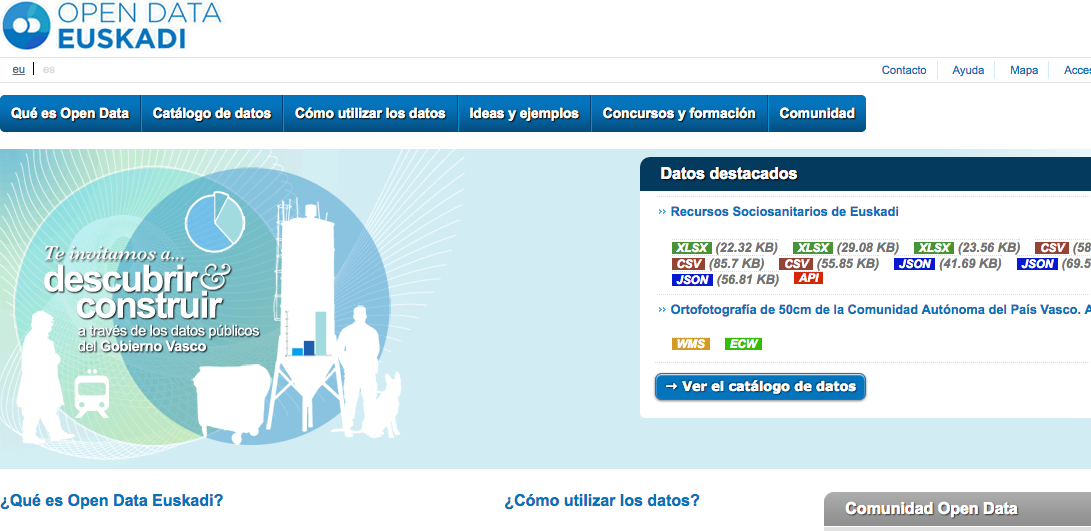Viewport: 1091px width, 531px height.
Task: Select the 'es' Spanish language option
Action: (x=49, y=70)
